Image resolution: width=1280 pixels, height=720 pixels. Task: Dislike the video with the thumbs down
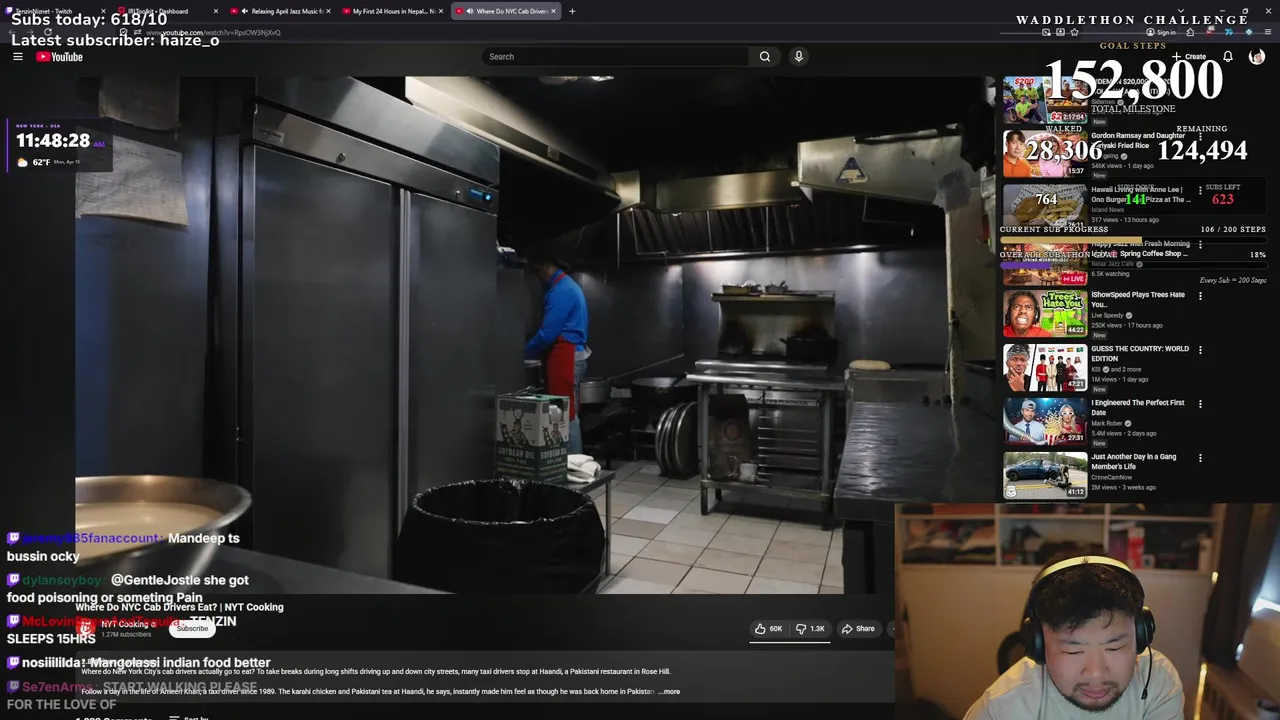tap(811, 629)
